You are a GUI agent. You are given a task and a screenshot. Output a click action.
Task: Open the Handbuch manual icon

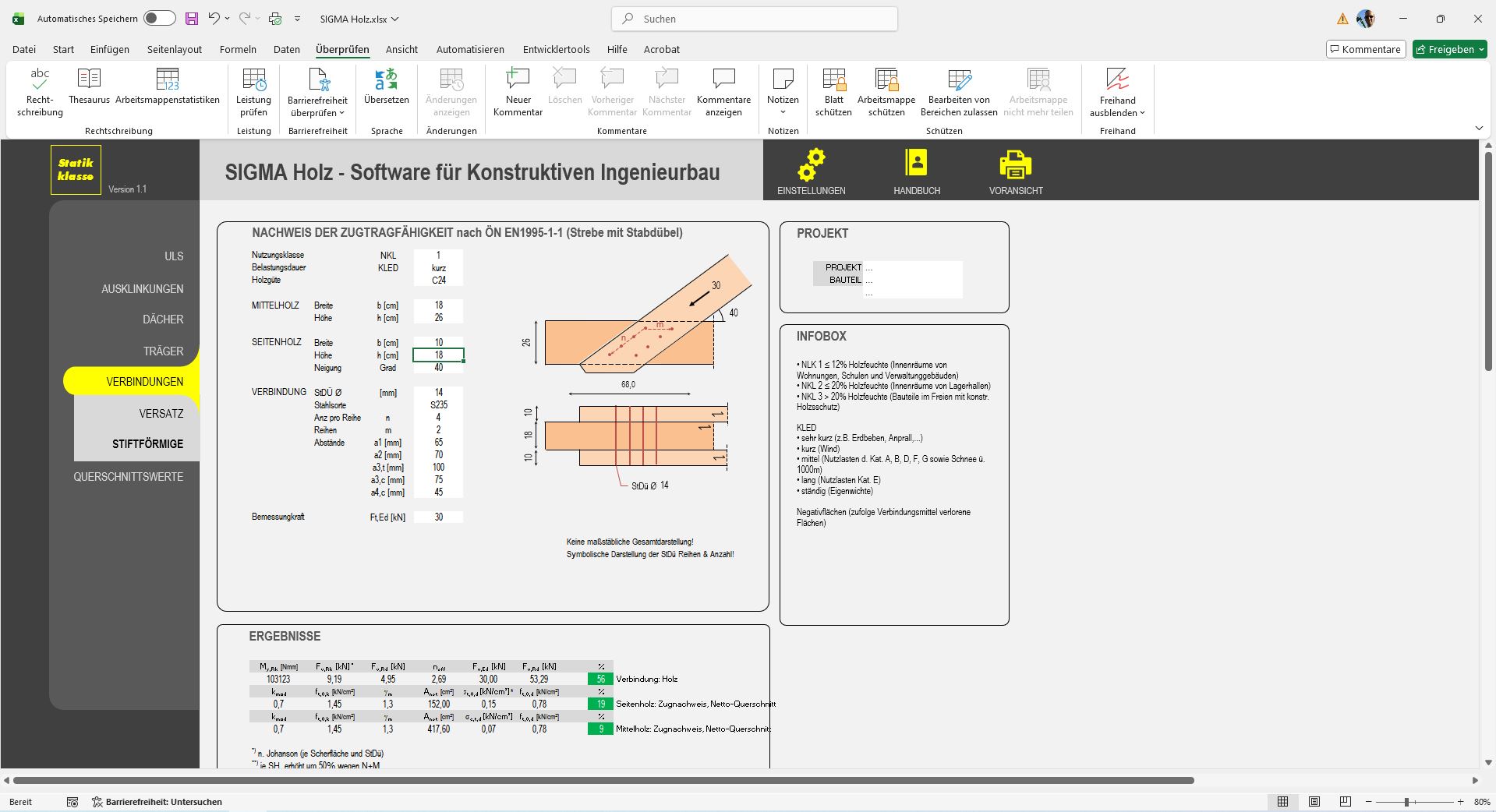click(916, 164)
